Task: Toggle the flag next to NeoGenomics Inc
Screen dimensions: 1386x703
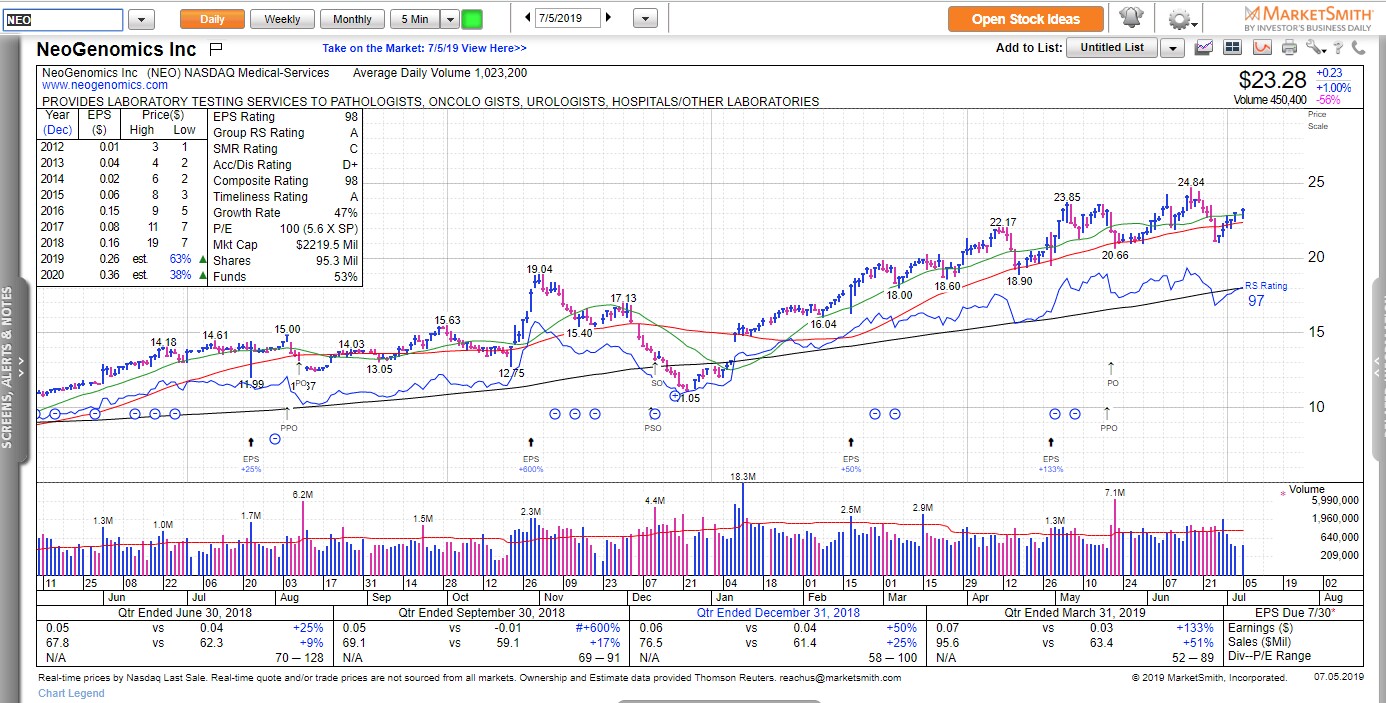Action: tap(216, 48)
